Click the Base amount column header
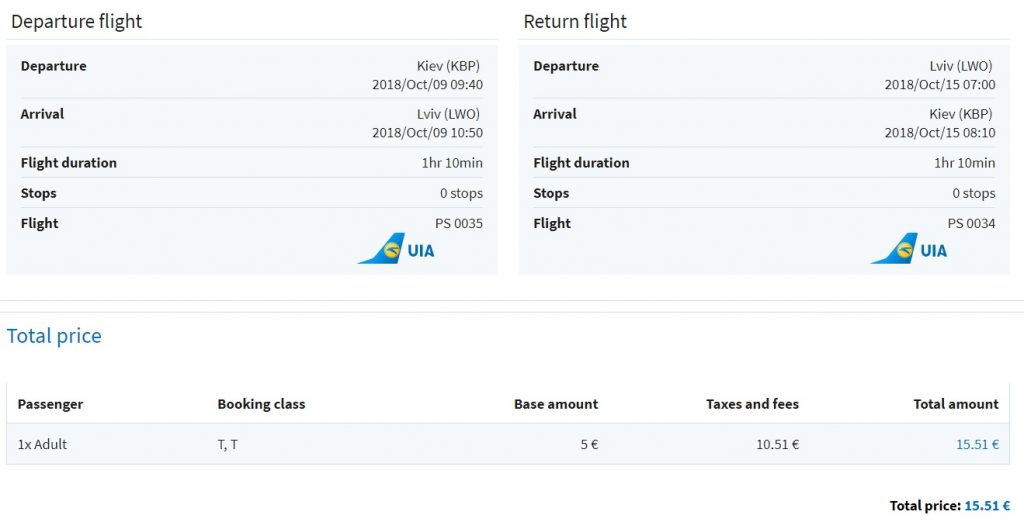Viewport: 1024px width, 522px height. (556, 404)
